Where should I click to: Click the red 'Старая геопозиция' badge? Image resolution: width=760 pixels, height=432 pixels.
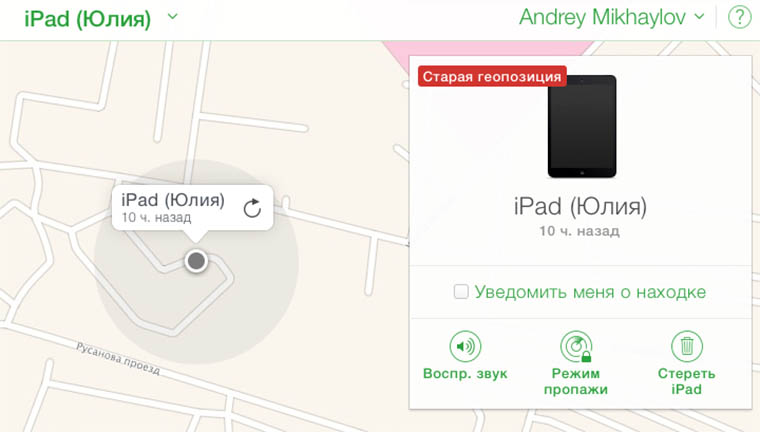492,77
